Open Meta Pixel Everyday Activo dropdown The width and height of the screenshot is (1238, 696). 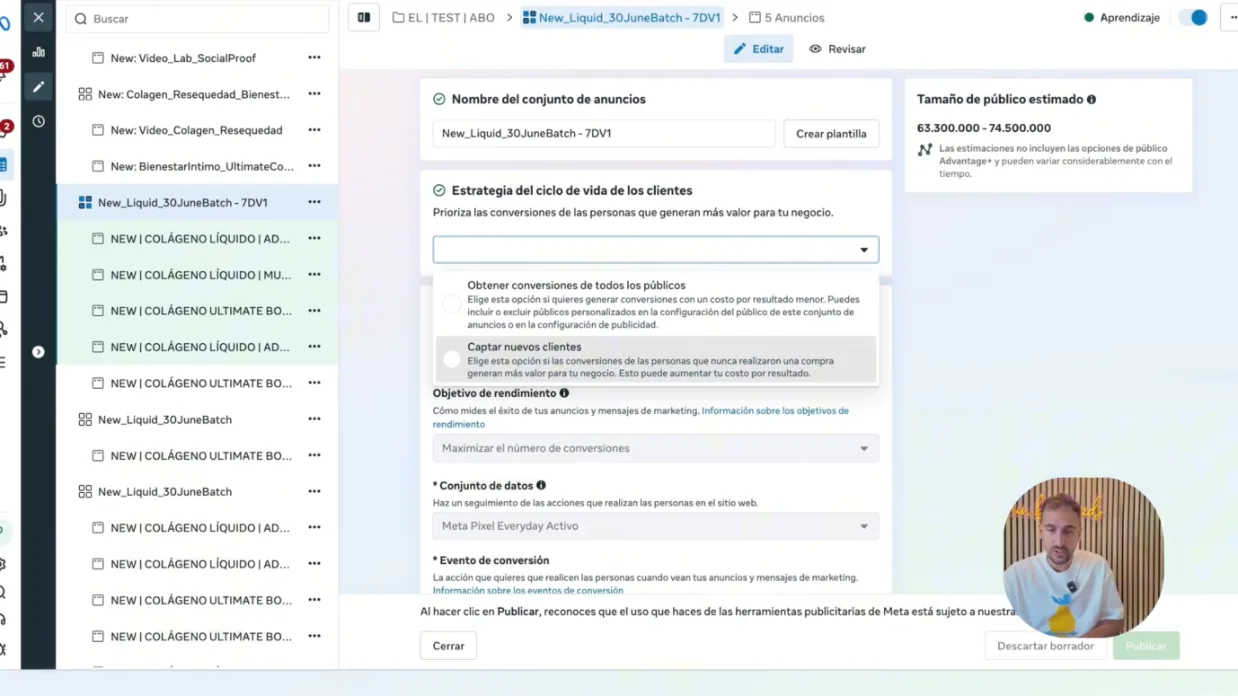point(656,526)
